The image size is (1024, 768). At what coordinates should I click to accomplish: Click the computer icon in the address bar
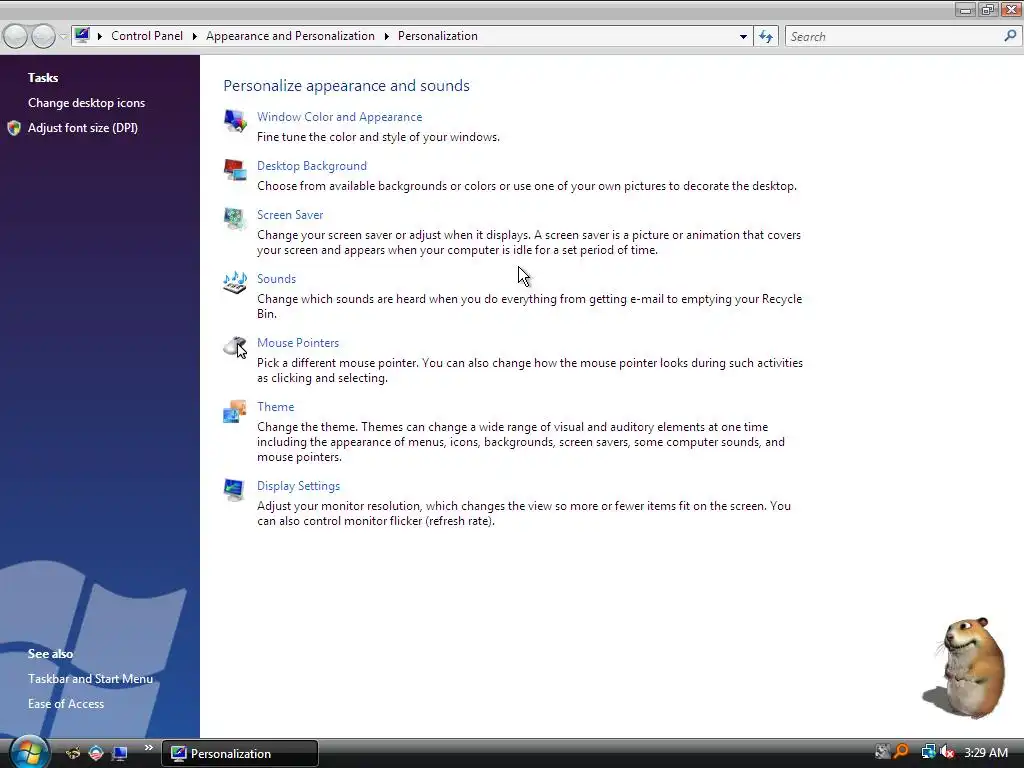(x=82, y=35)
